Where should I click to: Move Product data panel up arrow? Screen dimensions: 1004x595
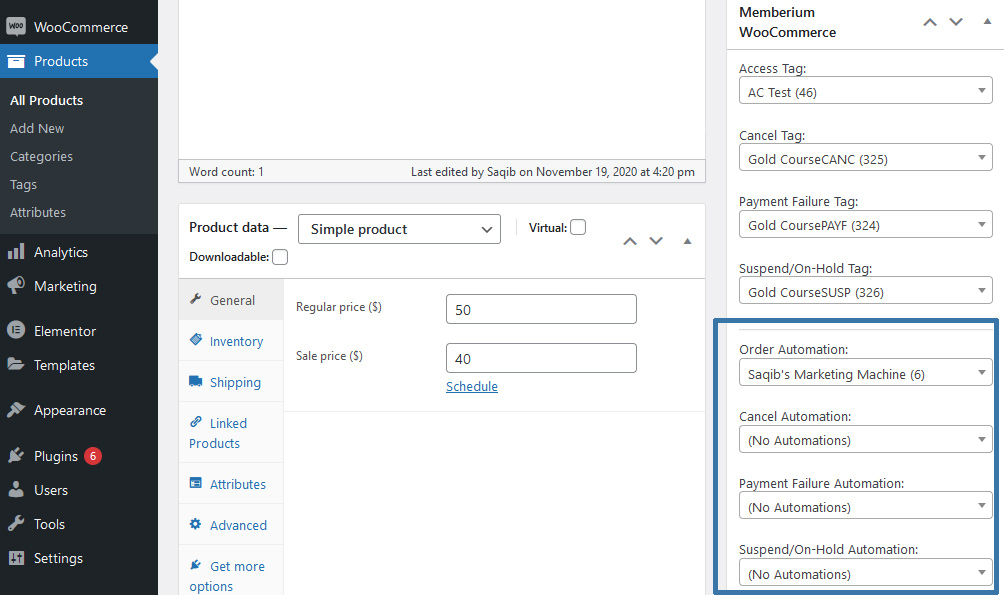630,241
